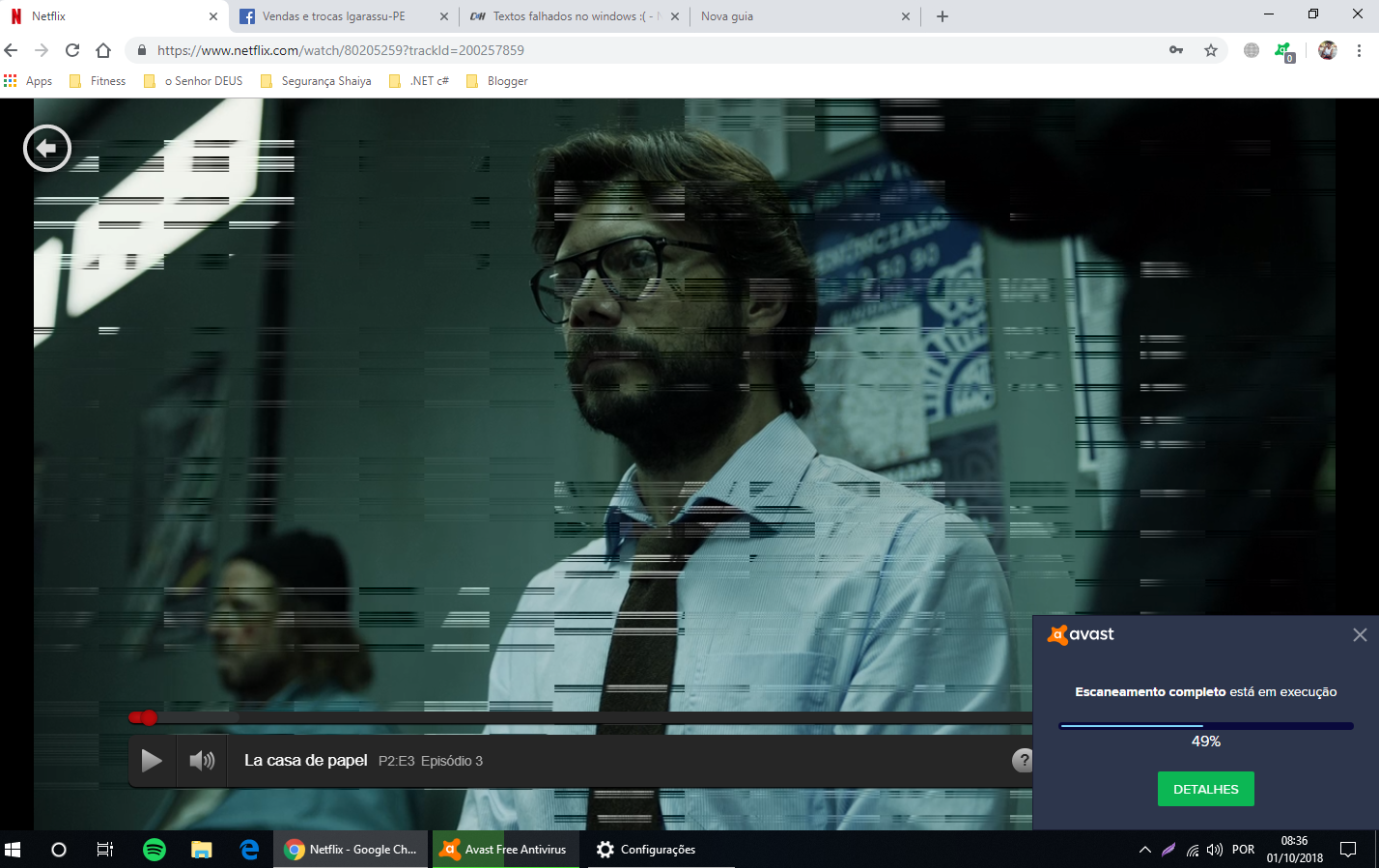The image size is (1379, 868).
Task: Launch Microsoft Edge from taskbar
Action: point(249,850)
